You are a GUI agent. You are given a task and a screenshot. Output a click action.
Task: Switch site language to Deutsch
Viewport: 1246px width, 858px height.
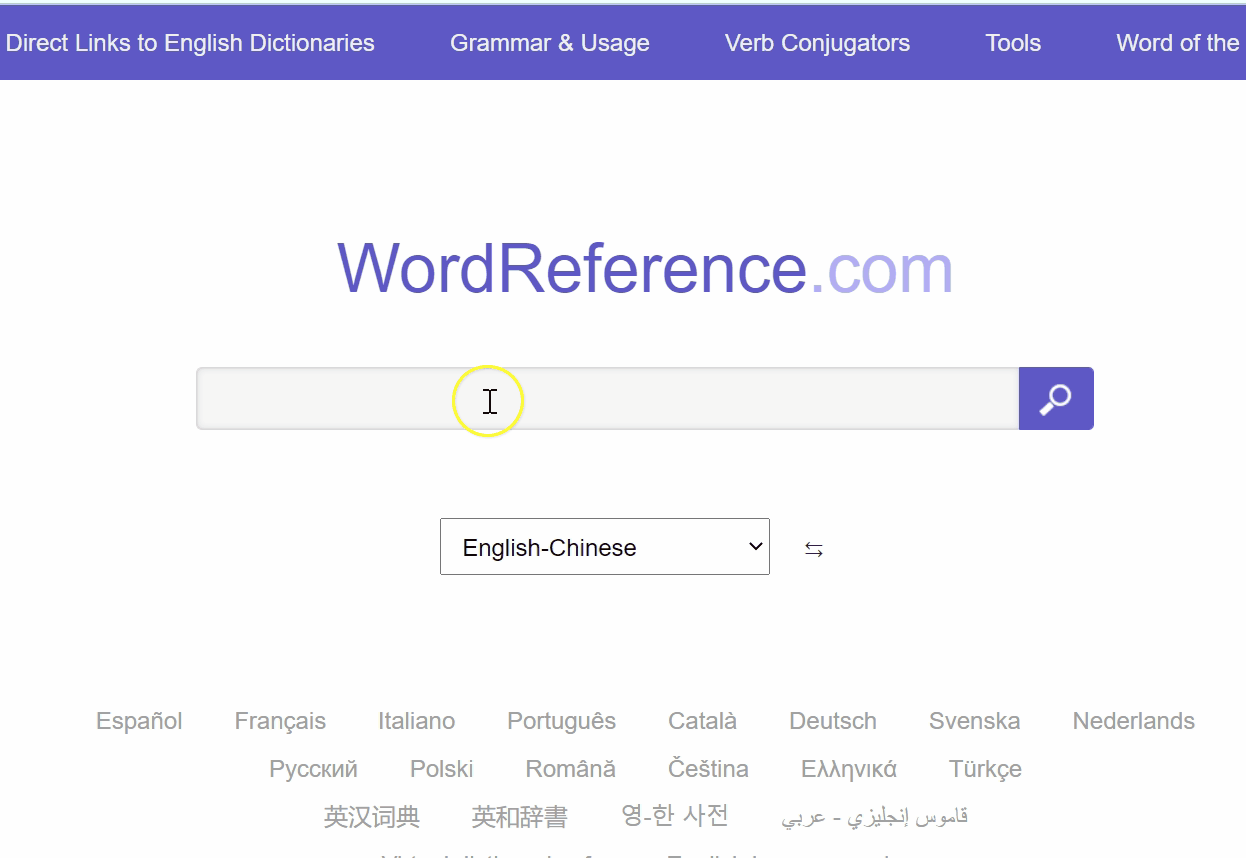(833, 721)
